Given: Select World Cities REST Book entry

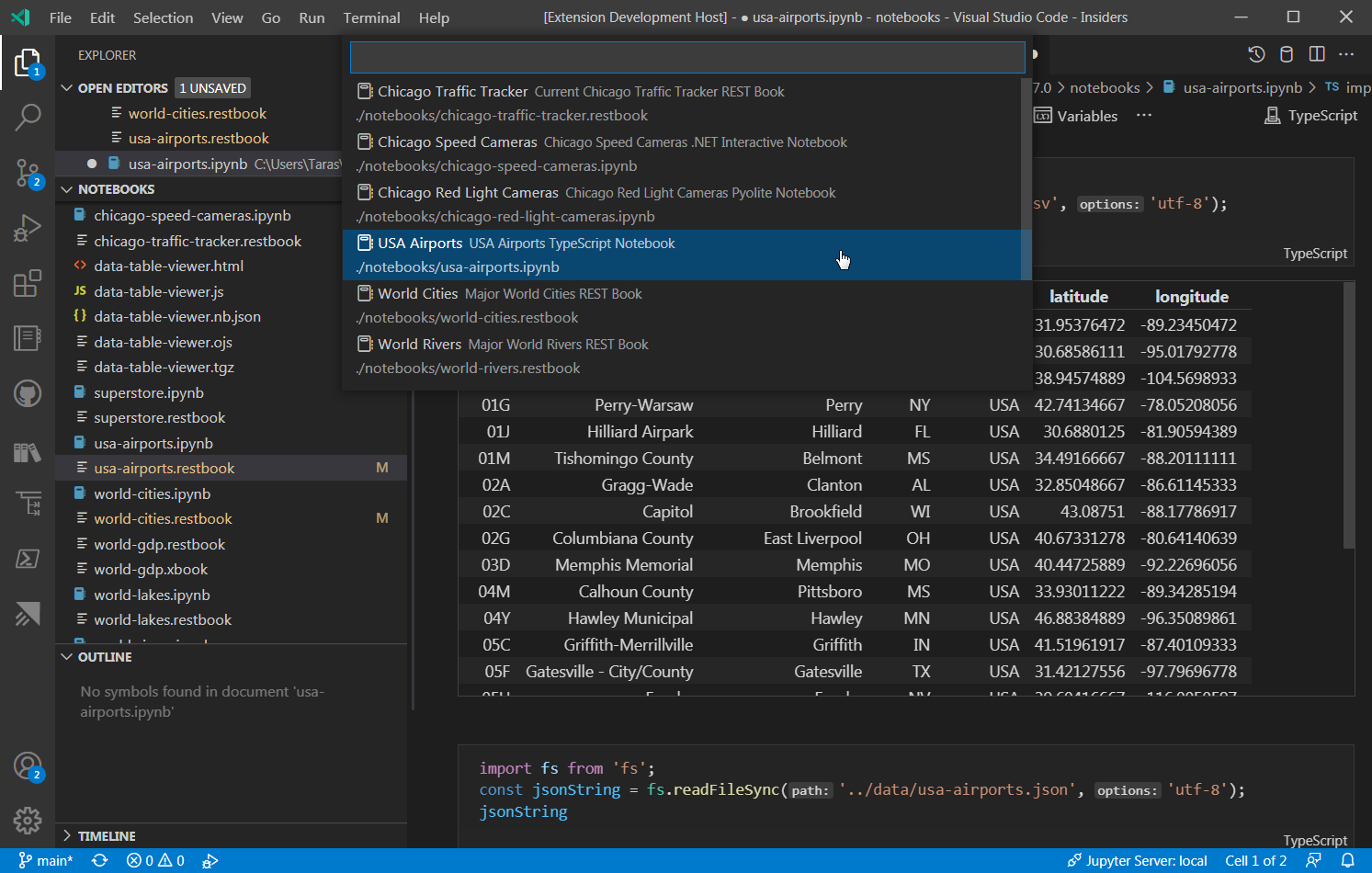Looking at the screenshot, I should (x=682, y=305).
